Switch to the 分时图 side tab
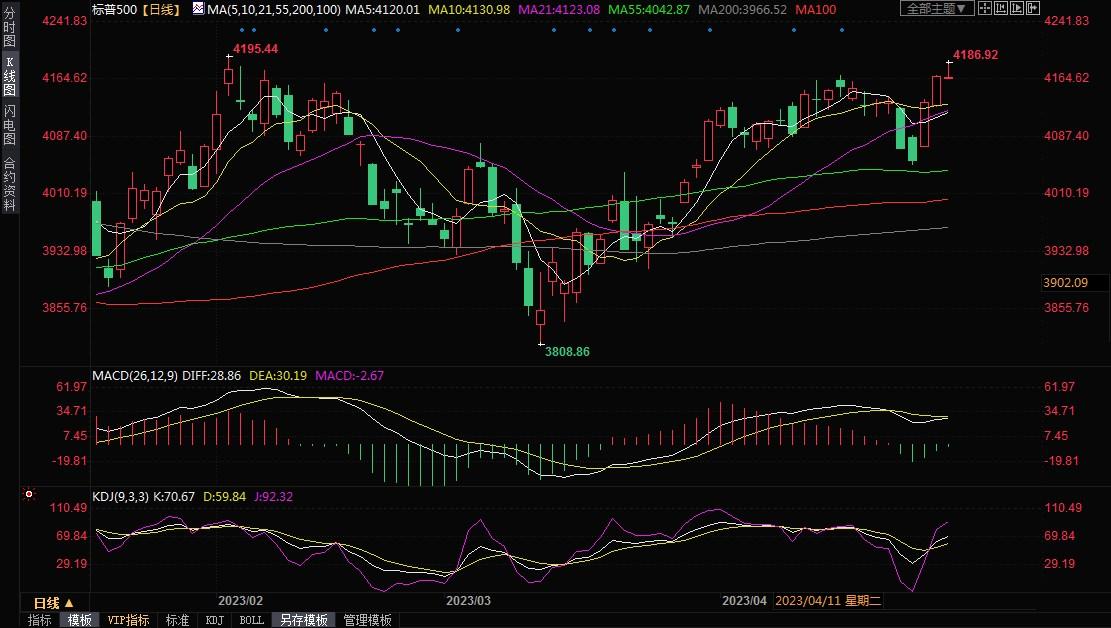This screenshot has height=628, width=1111. pyautogui.click(x=9, y=27)
